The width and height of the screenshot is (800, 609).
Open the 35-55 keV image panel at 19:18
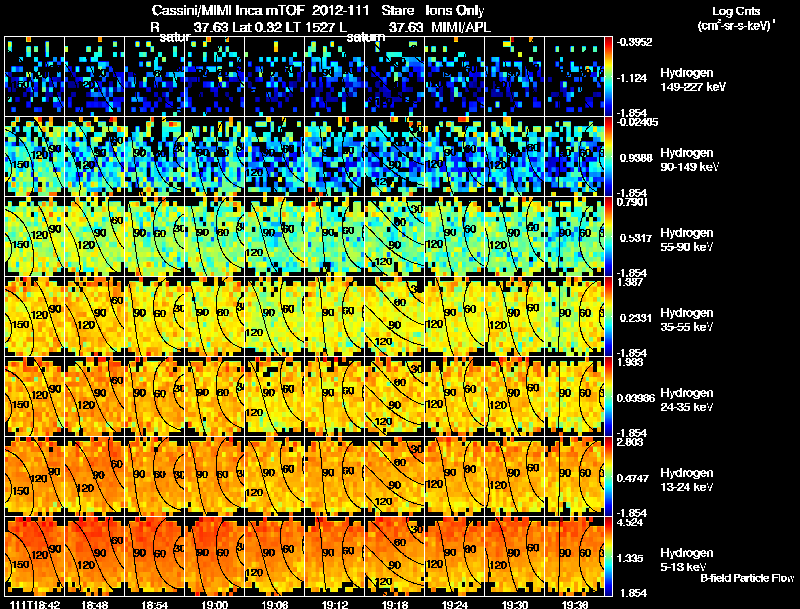pyautogui.click(x=395, y=317)
